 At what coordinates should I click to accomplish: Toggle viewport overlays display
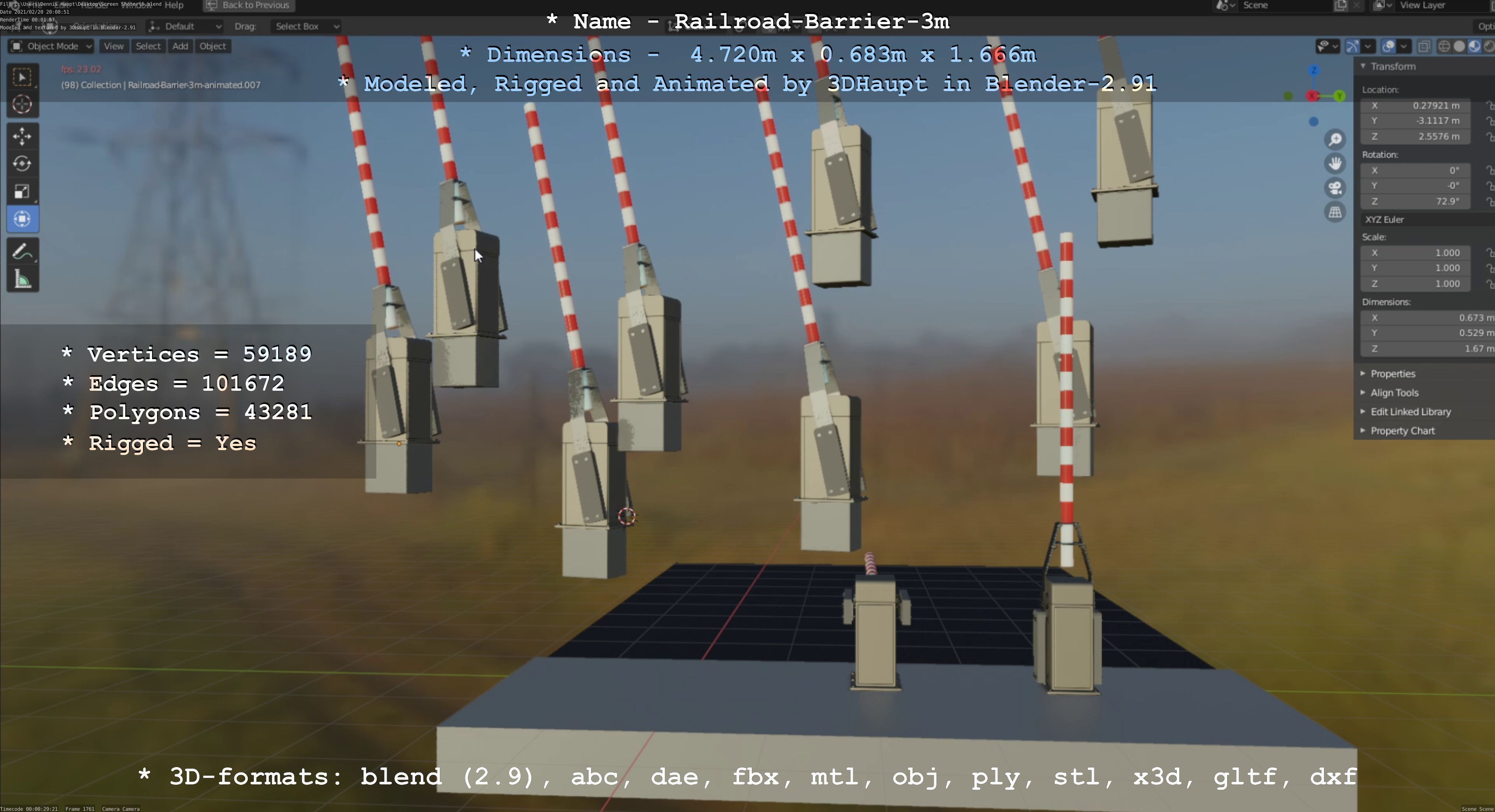pyautogui.click(x=1388, y=47)
